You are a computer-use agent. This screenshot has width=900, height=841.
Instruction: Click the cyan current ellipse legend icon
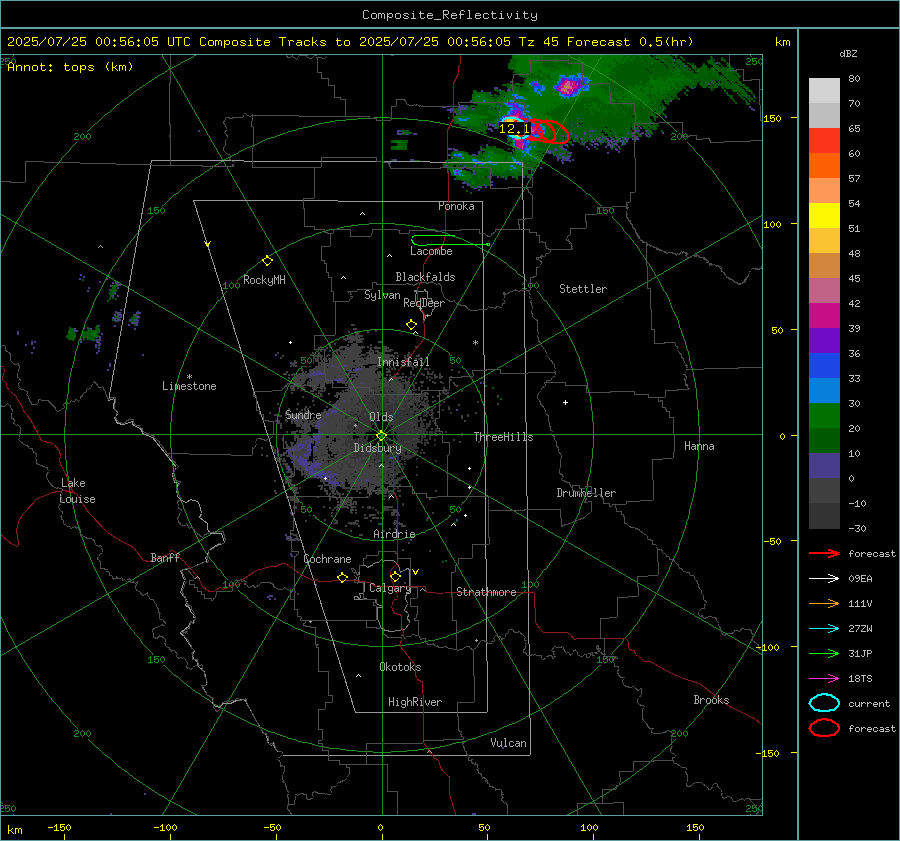click(824, 703)
